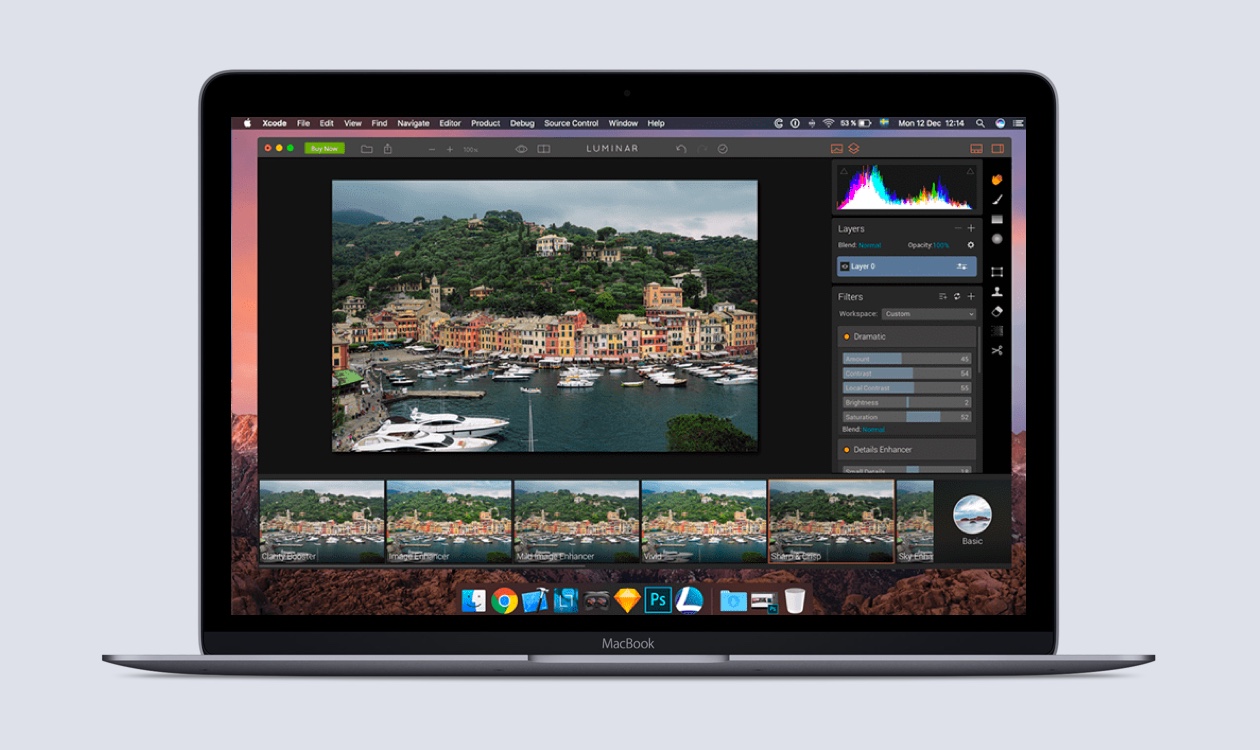Open the File menu

[303, 123]
